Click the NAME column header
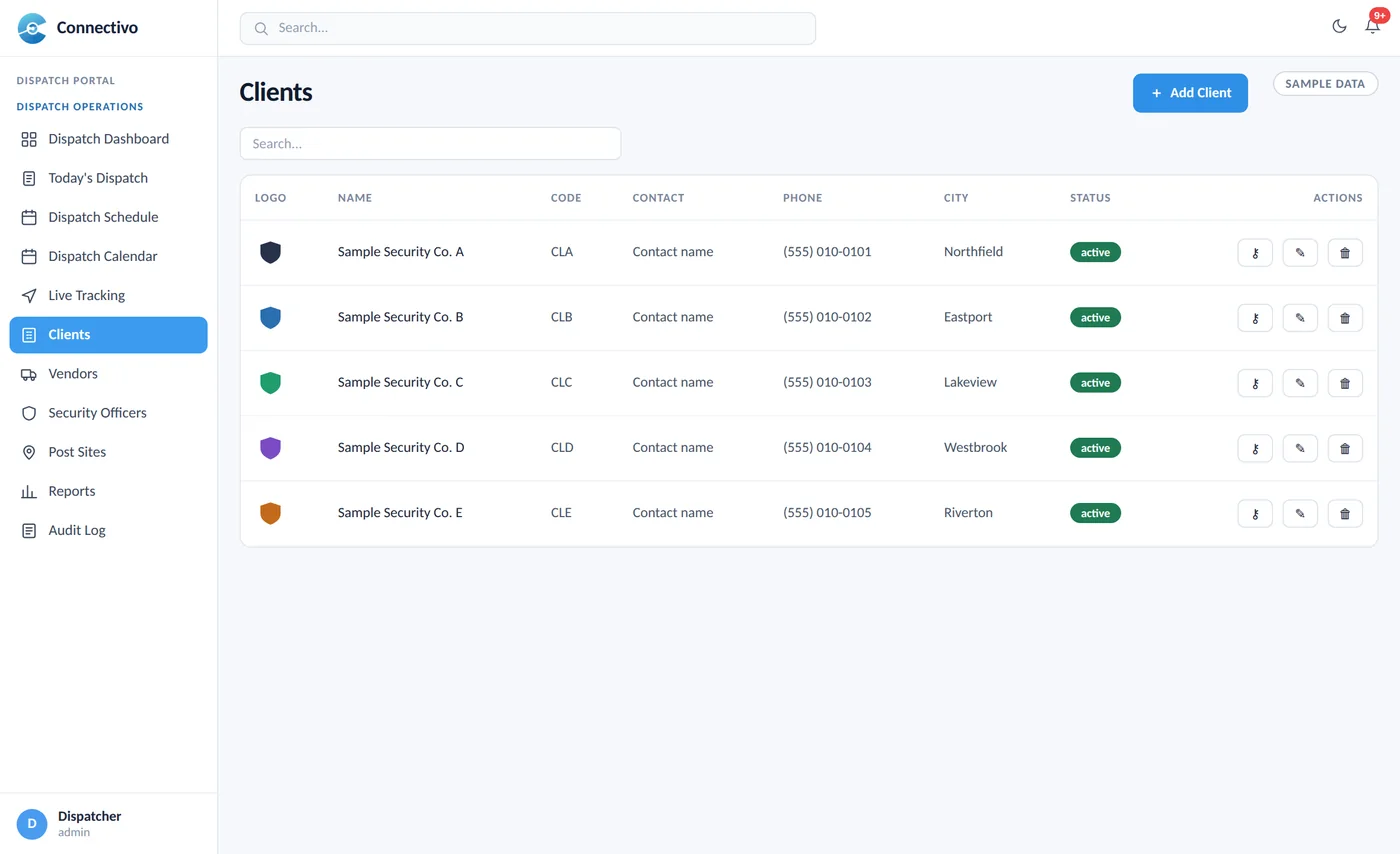The width and height of the screenshot is (1400, 854). [x=355, y=198]
